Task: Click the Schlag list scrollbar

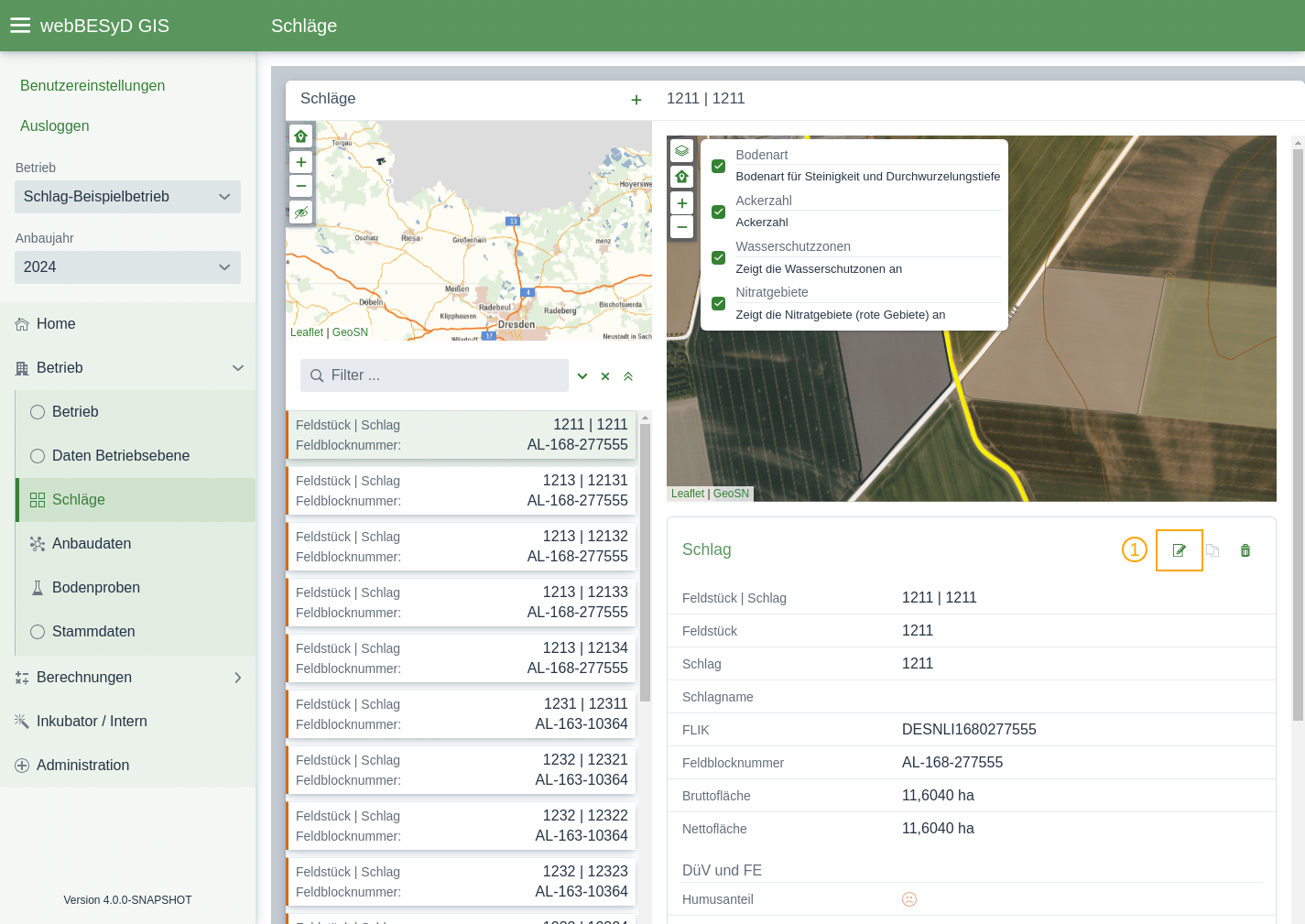Action: [x=645, y=562]
